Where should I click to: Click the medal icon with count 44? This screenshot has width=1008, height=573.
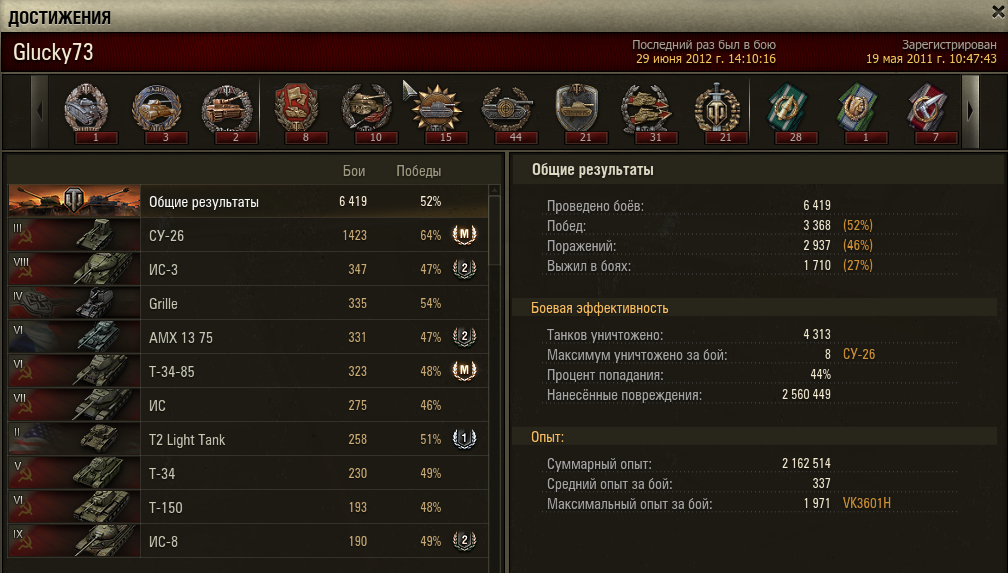[x=508, y=111]
